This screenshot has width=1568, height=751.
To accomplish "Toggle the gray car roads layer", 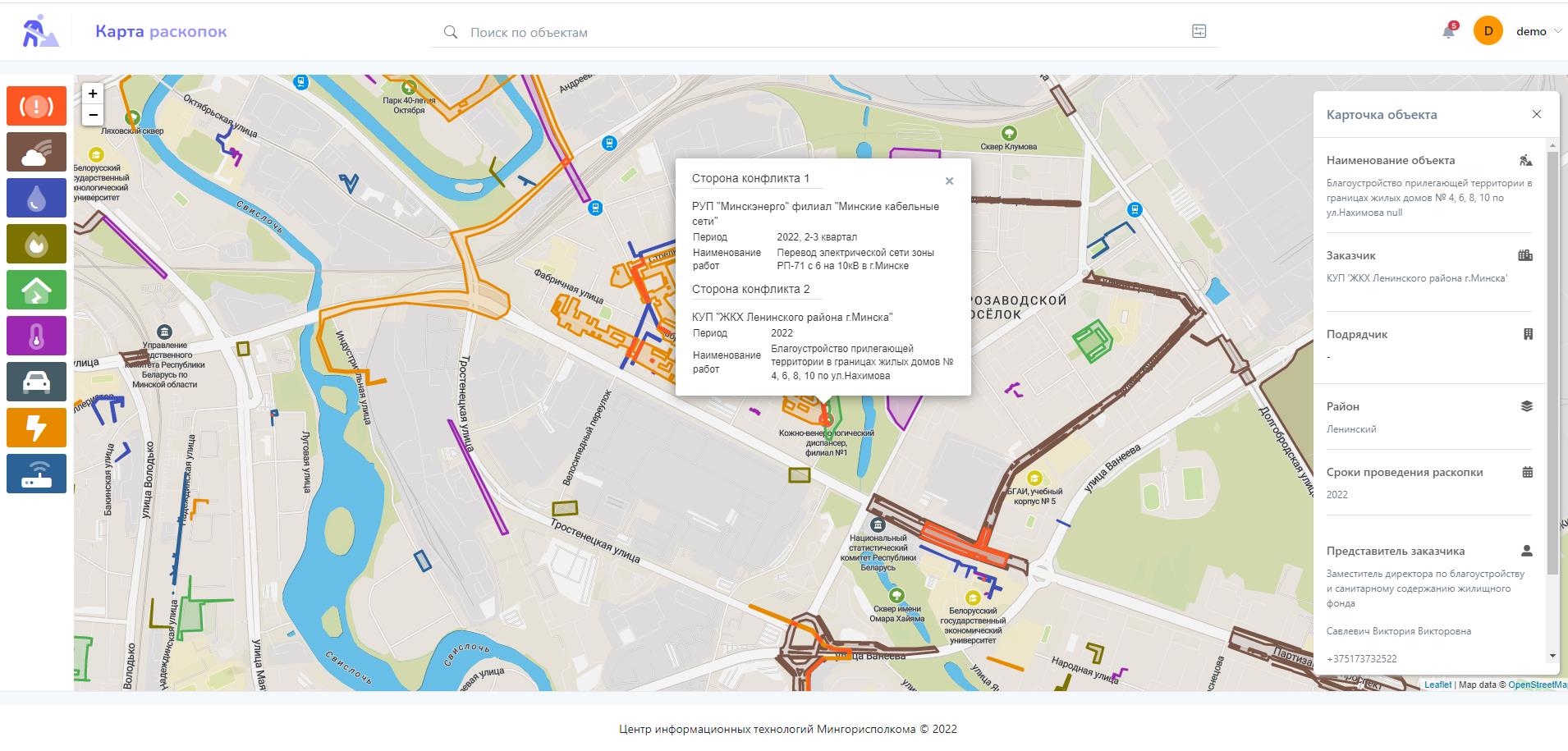I will pyautogui.click(x=36, y=382).
